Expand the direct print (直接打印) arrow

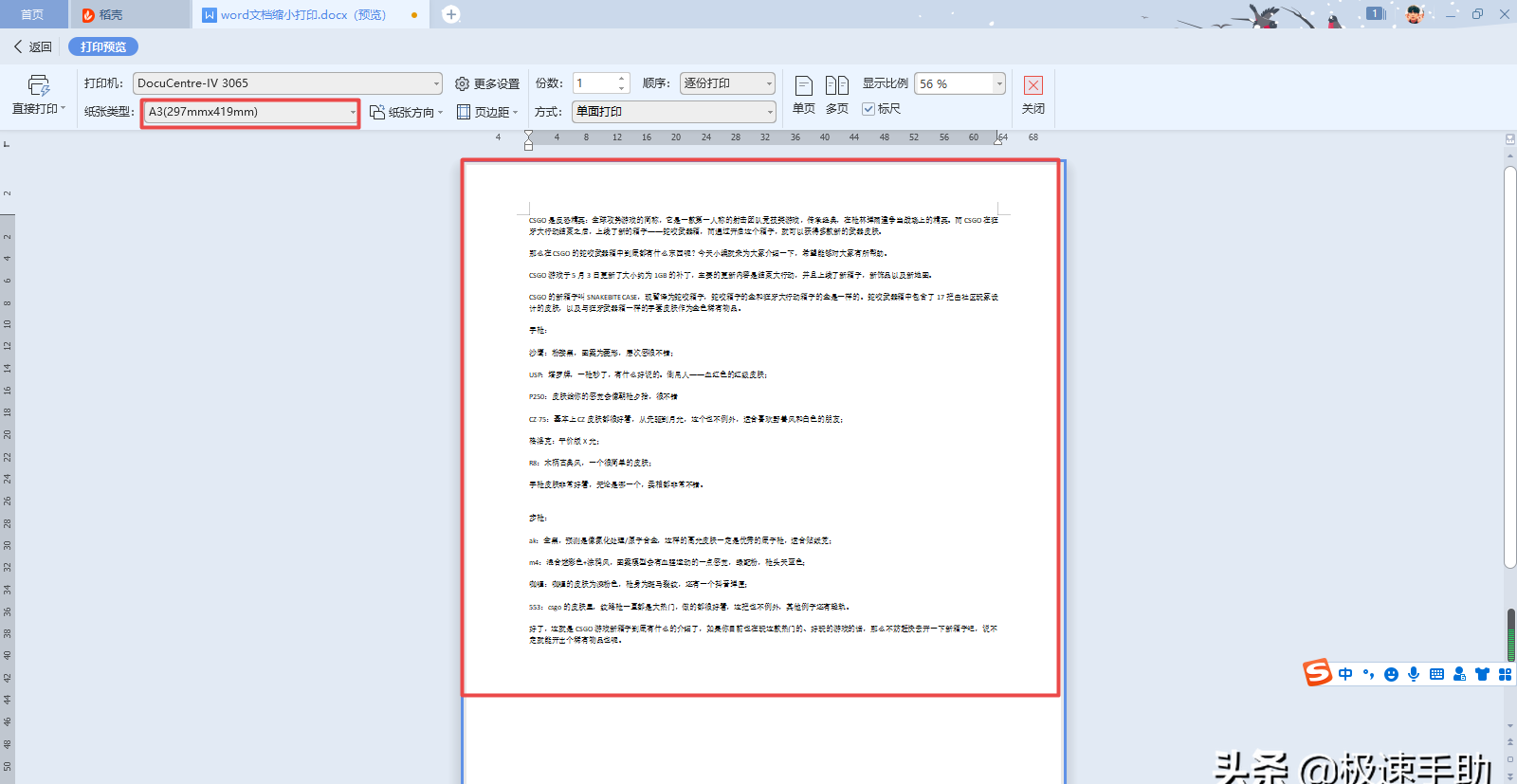[x=63, y=108]
